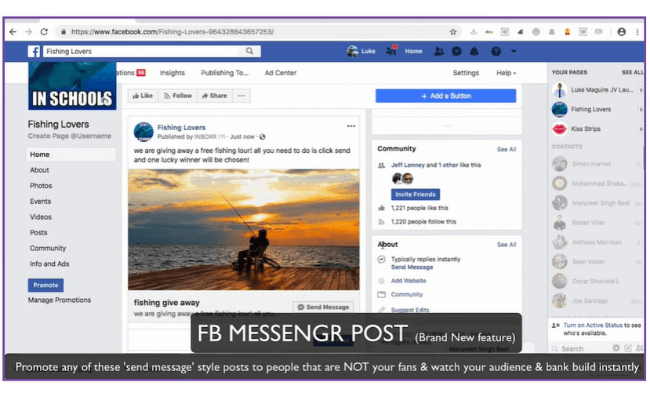
Task: Select About in the page sidebar
Action: tap(39, 170)
